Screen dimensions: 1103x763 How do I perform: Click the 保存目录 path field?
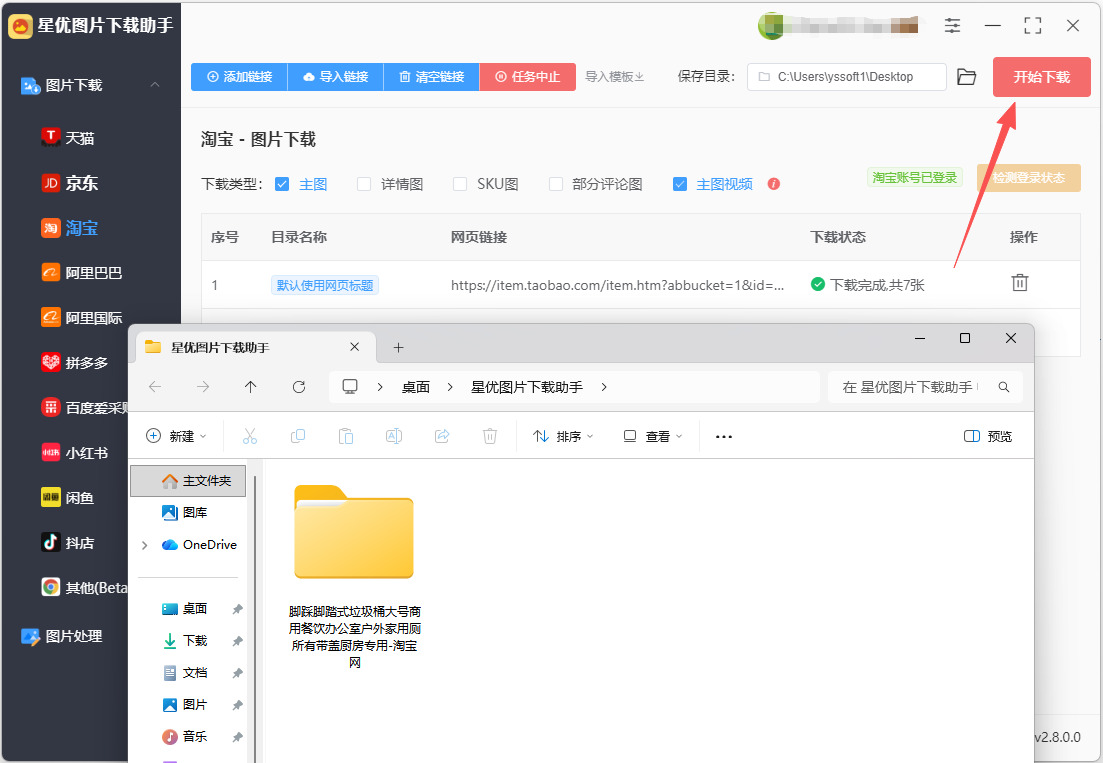(846, 77)
